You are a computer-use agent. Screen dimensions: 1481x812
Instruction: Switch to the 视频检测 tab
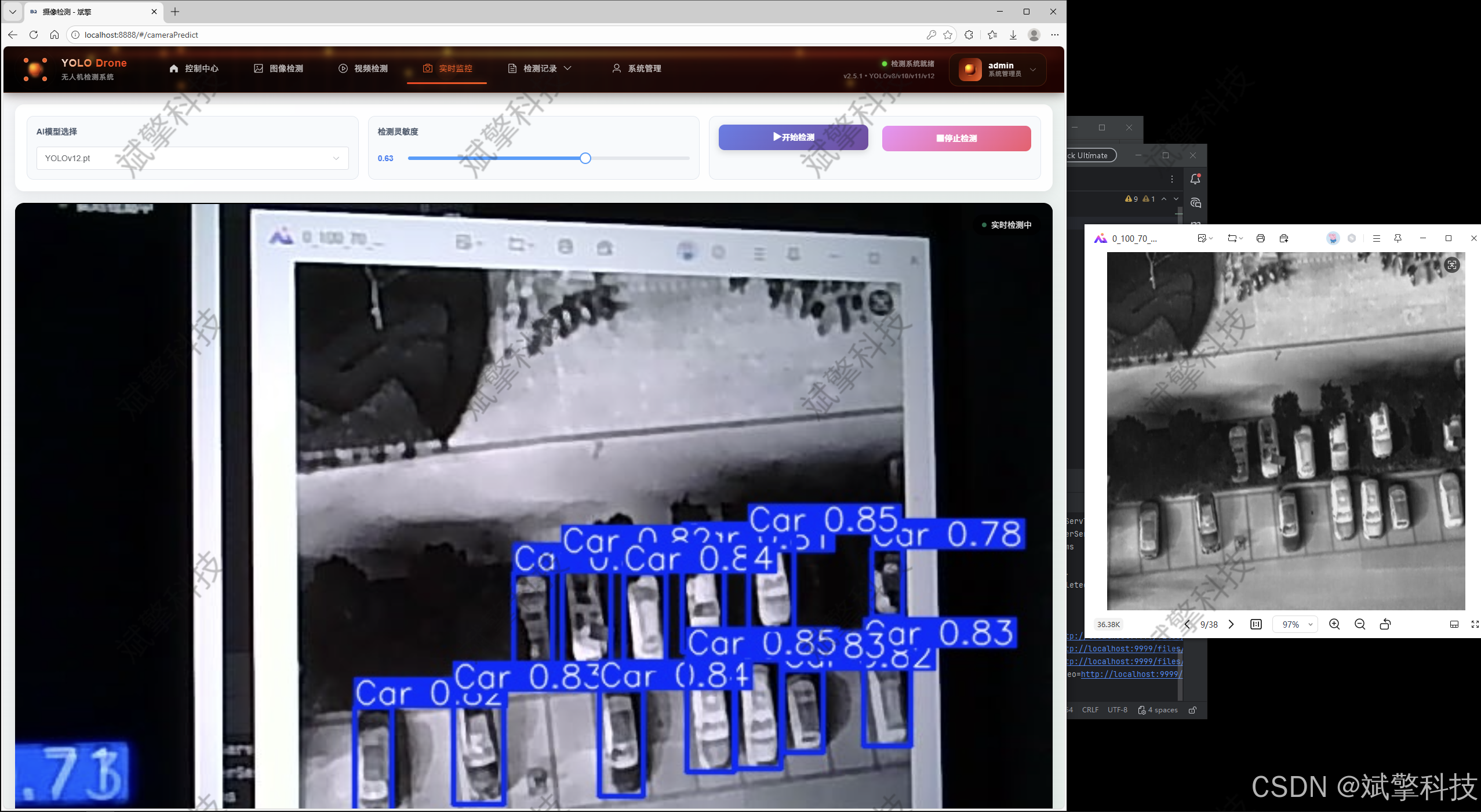coord(363,68)
